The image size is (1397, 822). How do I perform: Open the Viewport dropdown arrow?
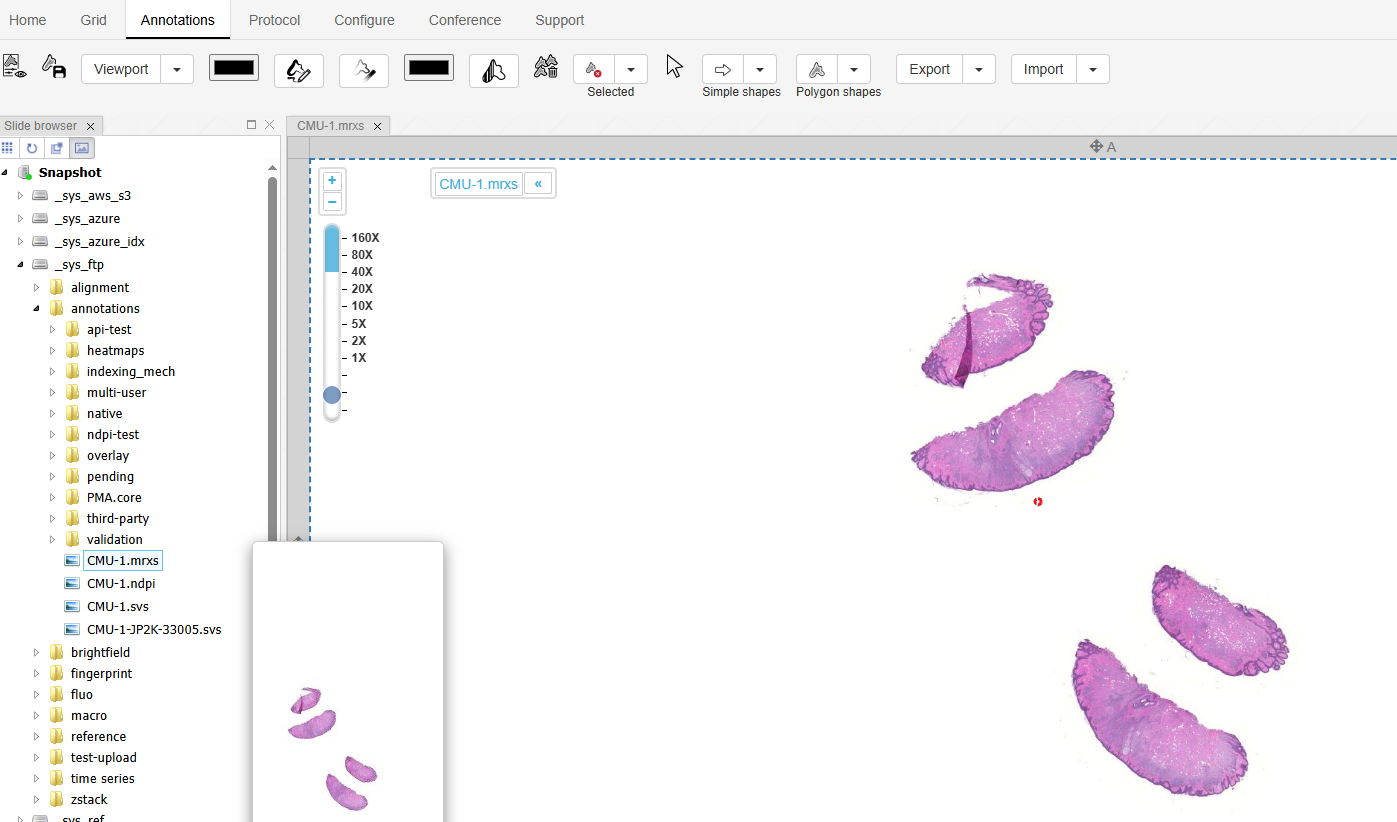pyautogui.click(x=177, y=69)
